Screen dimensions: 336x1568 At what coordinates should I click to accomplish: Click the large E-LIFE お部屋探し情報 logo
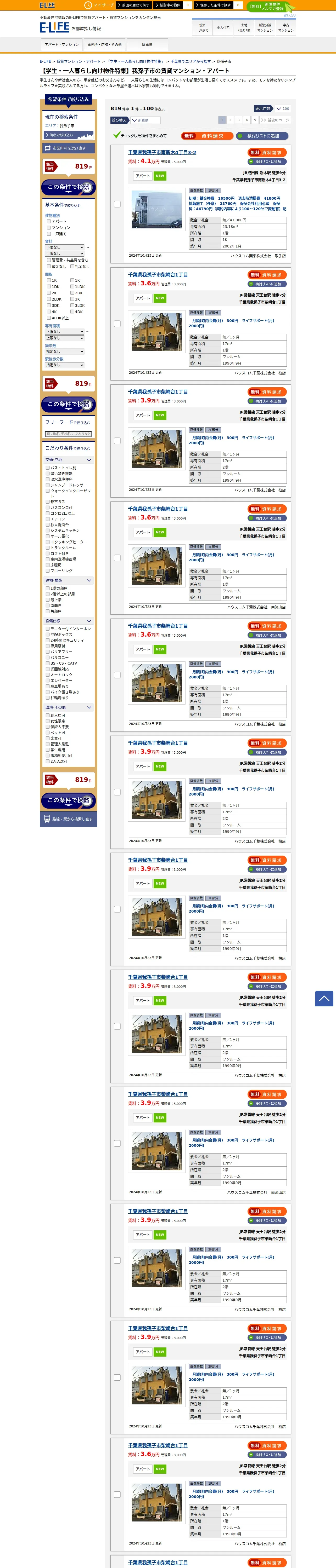(70, 27)
